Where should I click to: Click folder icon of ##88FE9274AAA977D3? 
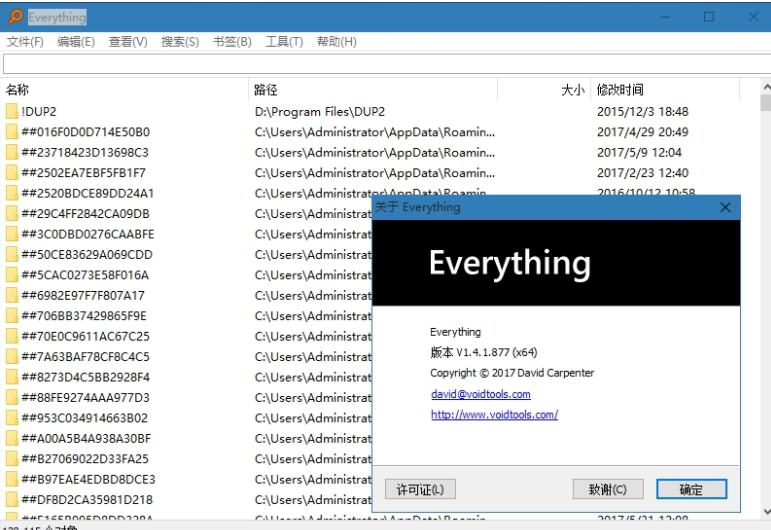[x=12, y=397]
